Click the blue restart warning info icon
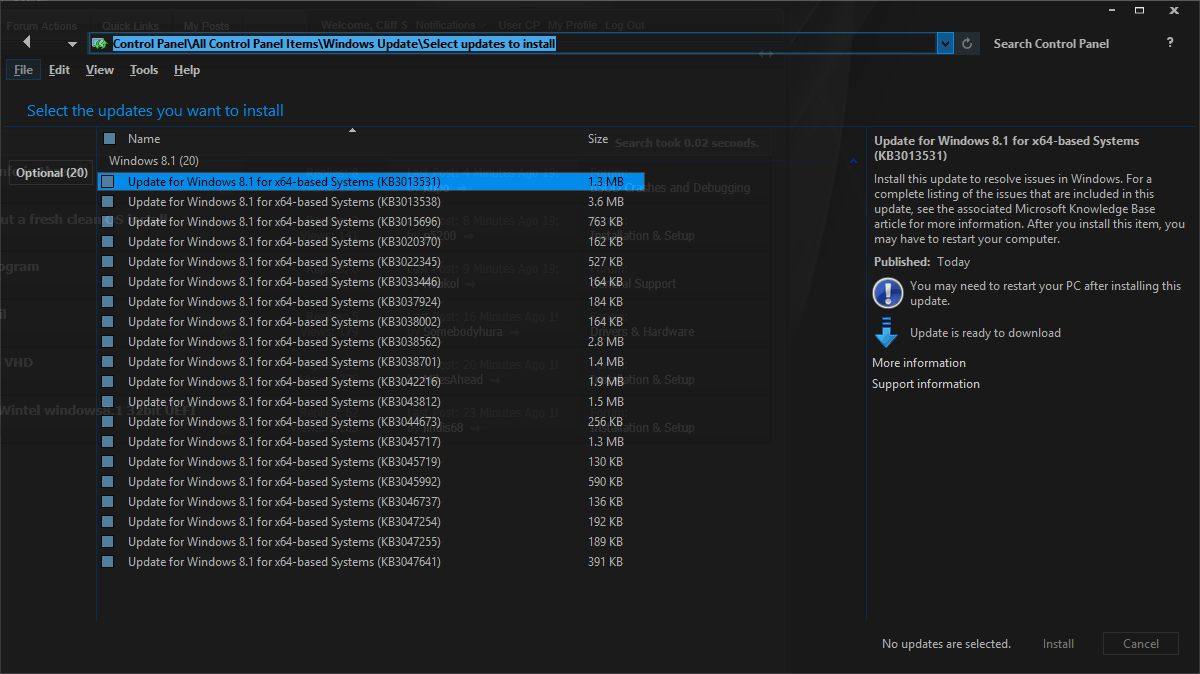 (887, 293)
